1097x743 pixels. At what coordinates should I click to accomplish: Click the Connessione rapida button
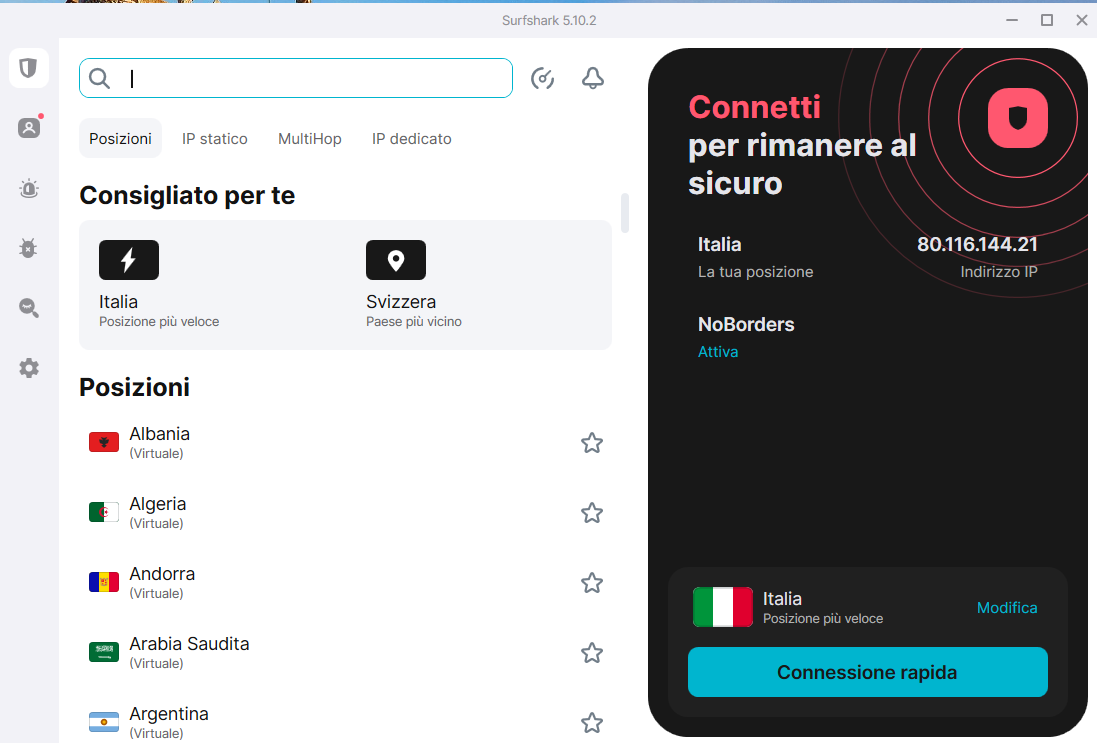pyautogui.click(x=868, y=672)
